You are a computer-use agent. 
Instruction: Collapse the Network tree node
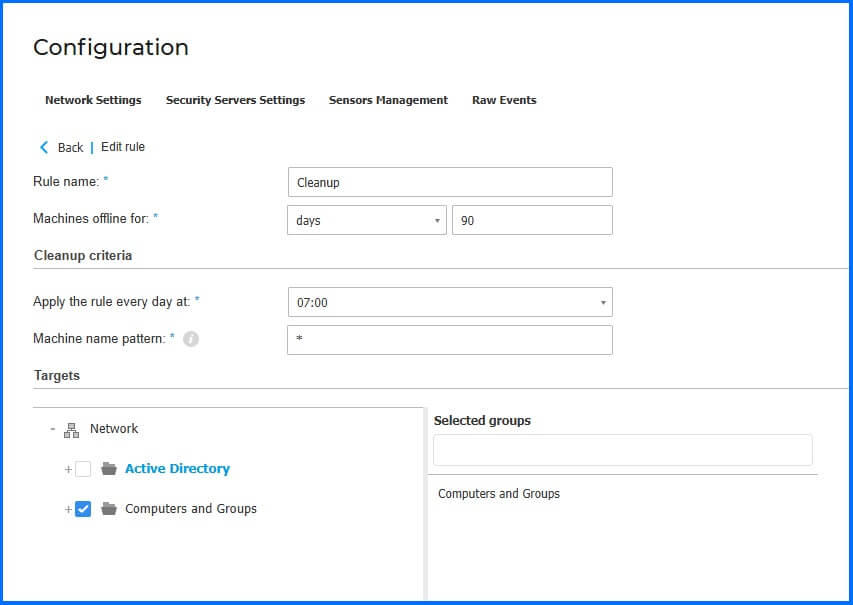click(x=52, y=429)
